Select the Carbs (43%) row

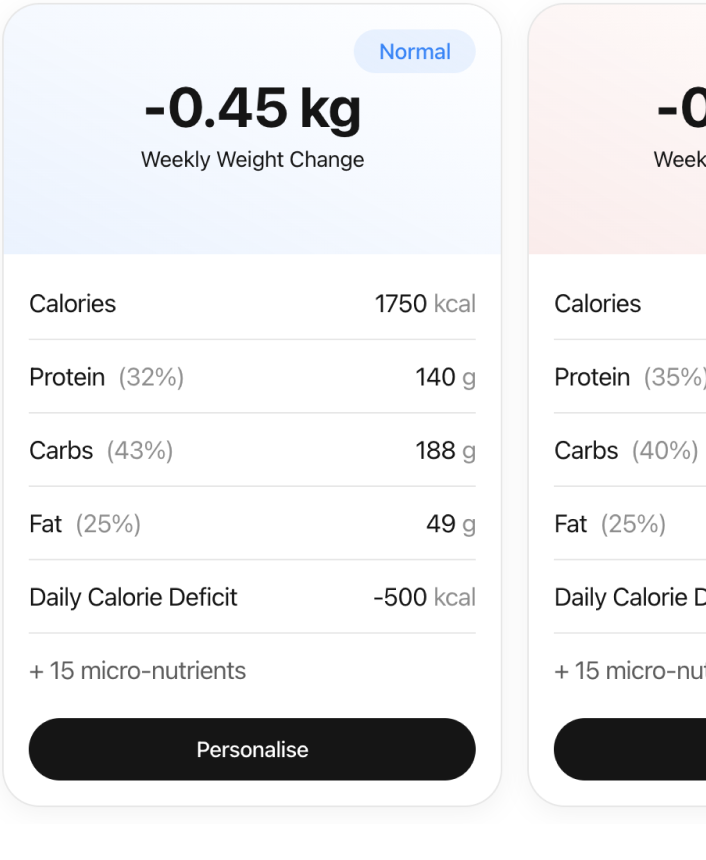[x=252, y=450]
